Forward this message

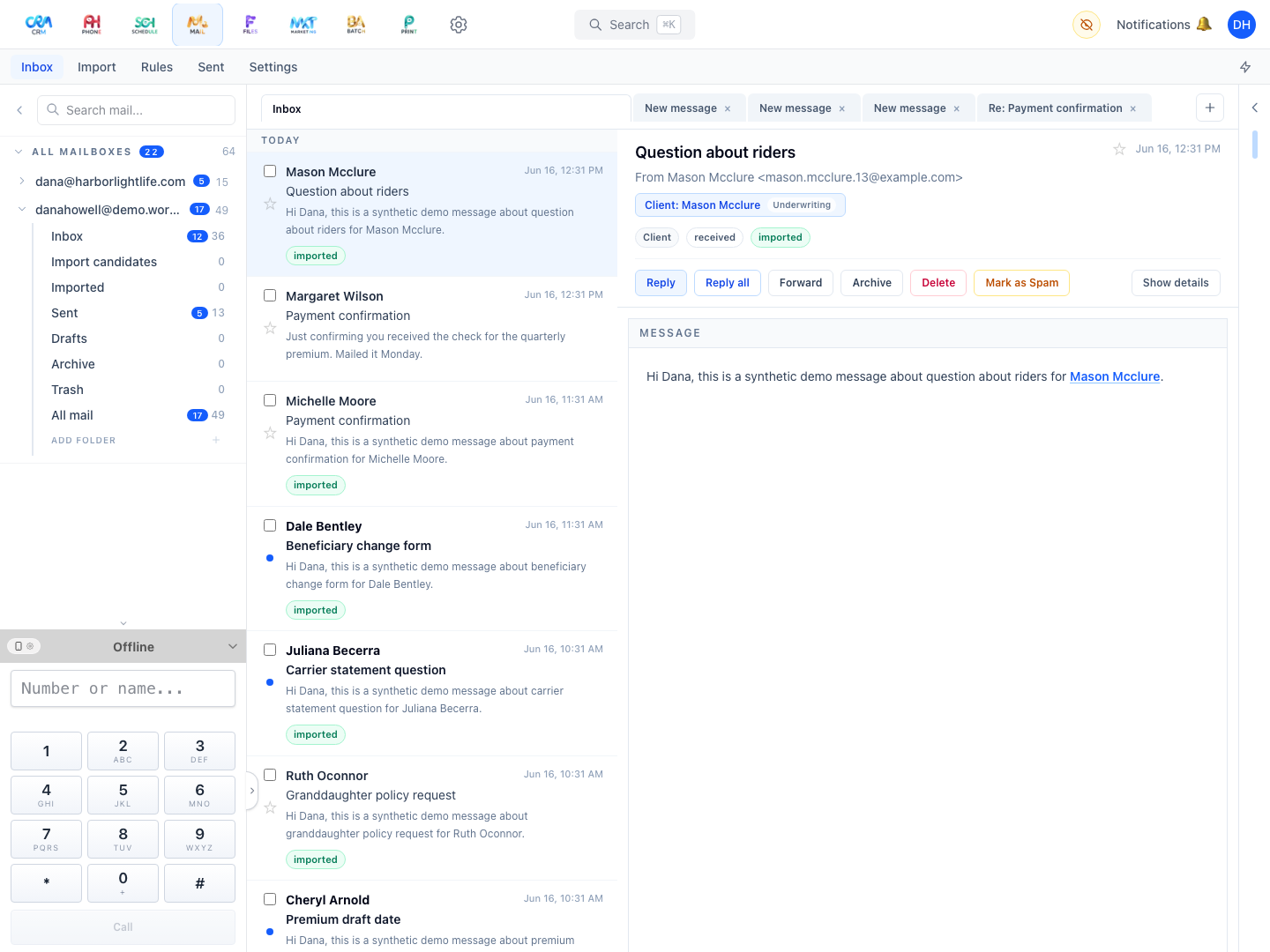[801, 283]
